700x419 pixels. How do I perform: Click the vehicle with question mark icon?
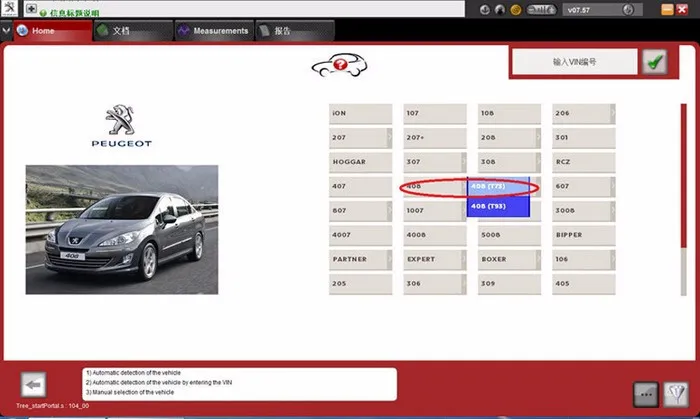pos(339,66)
